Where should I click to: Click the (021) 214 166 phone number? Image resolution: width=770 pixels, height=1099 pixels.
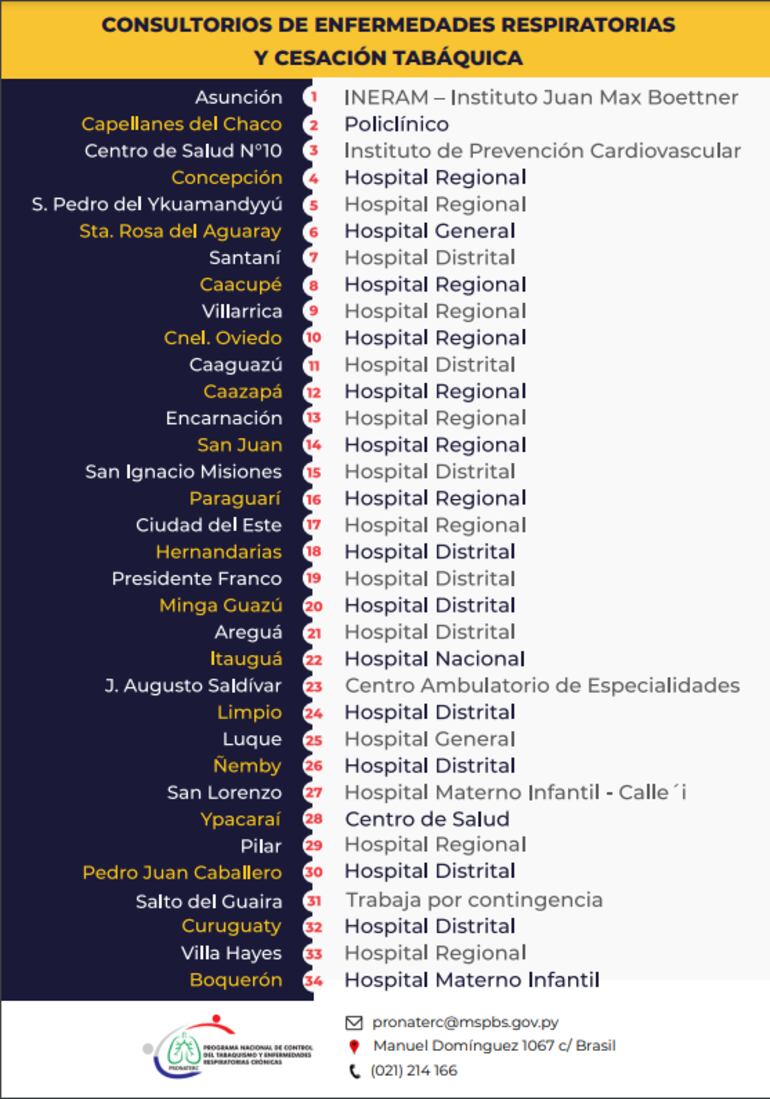[x=414, y=1071]
